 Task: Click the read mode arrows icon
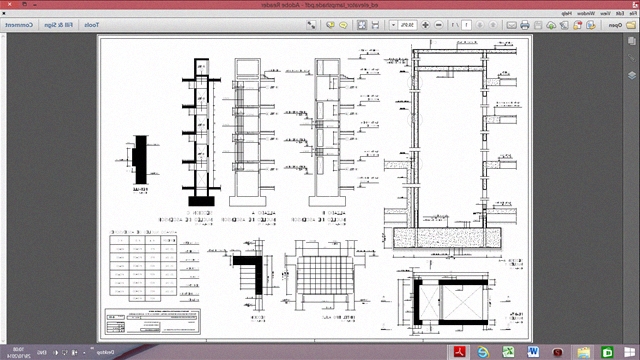pos(311,25)
